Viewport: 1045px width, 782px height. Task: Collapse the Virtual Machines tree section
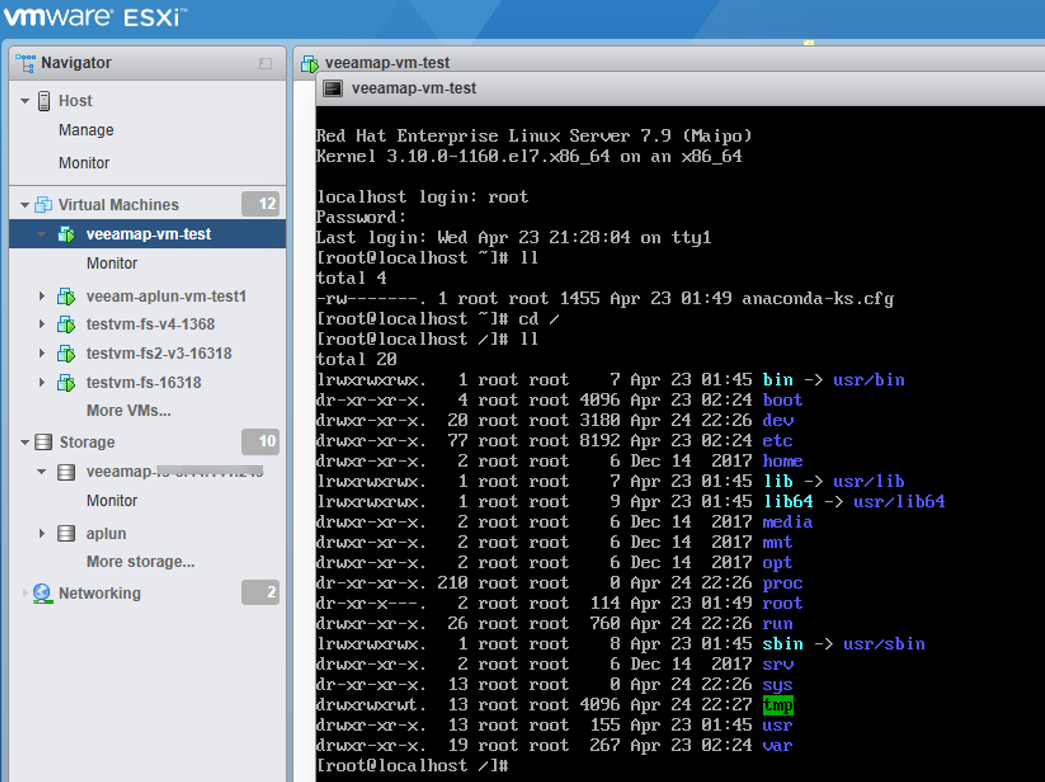pyautogui.click(x=25, y=205)
